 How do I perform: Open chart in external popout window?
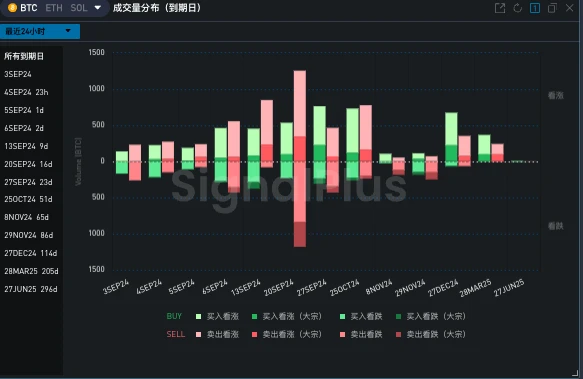coord(500,8)
